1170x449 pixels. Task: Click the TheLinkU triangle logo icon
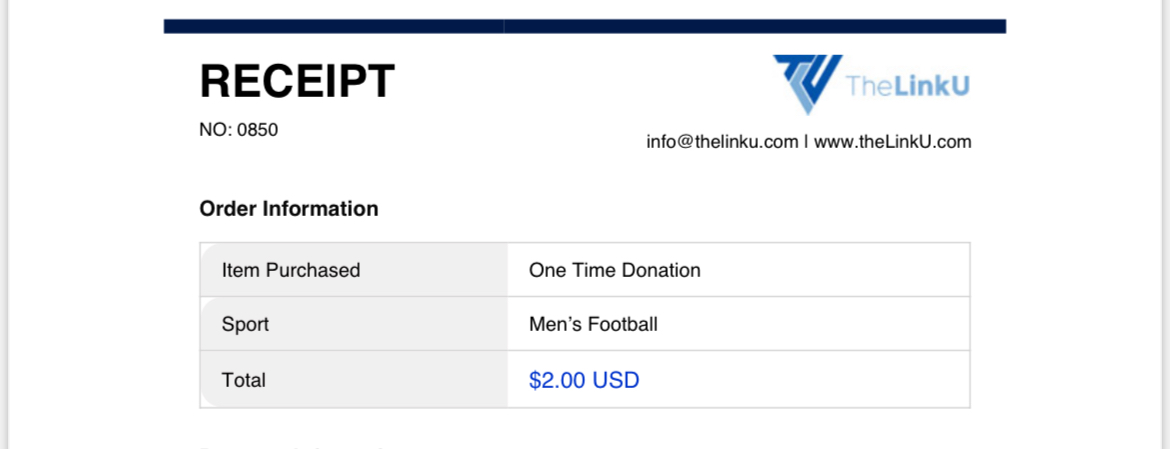808,84
